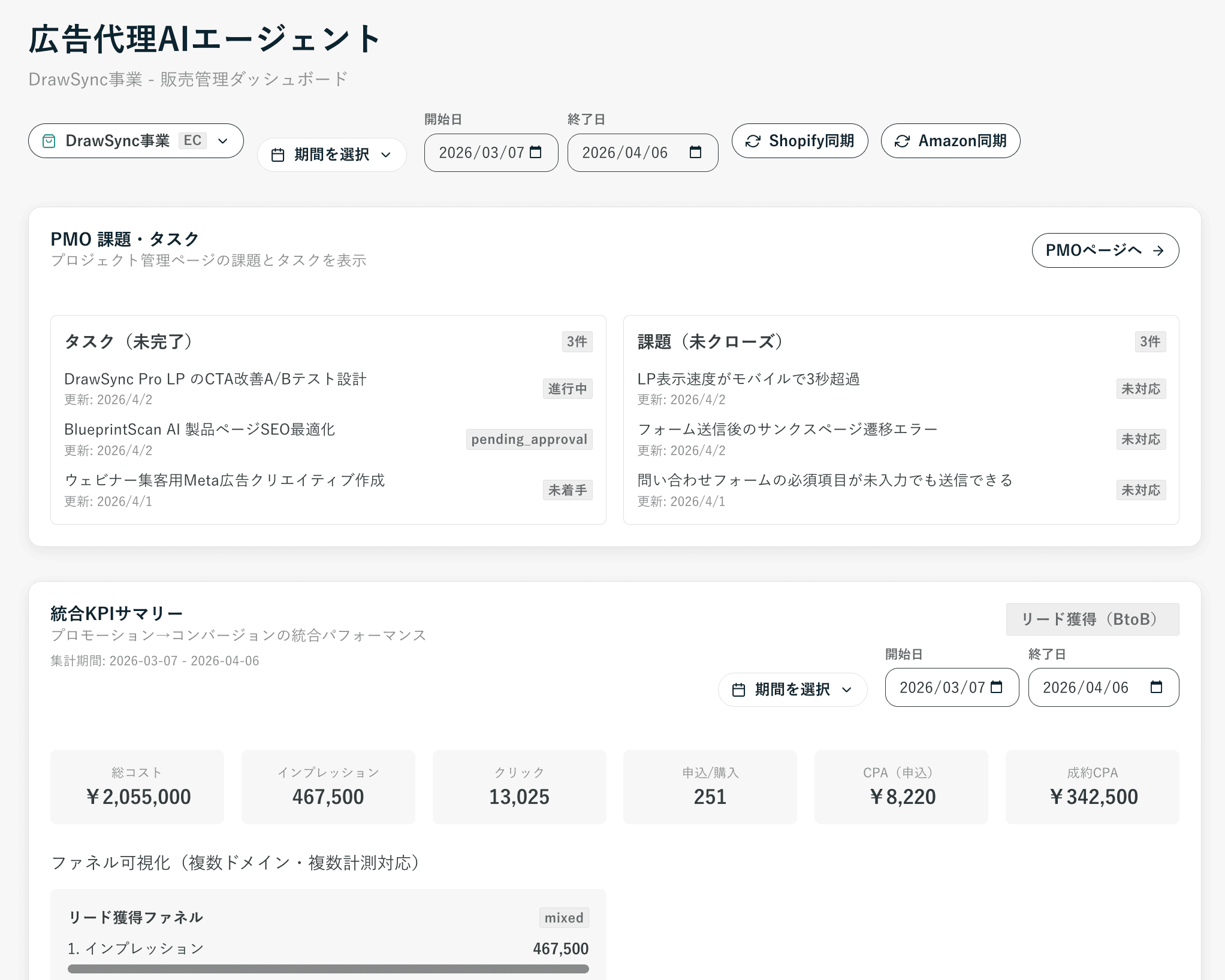Click the 未対応 badge on LP表示速度 issue

pos(1140,388)
